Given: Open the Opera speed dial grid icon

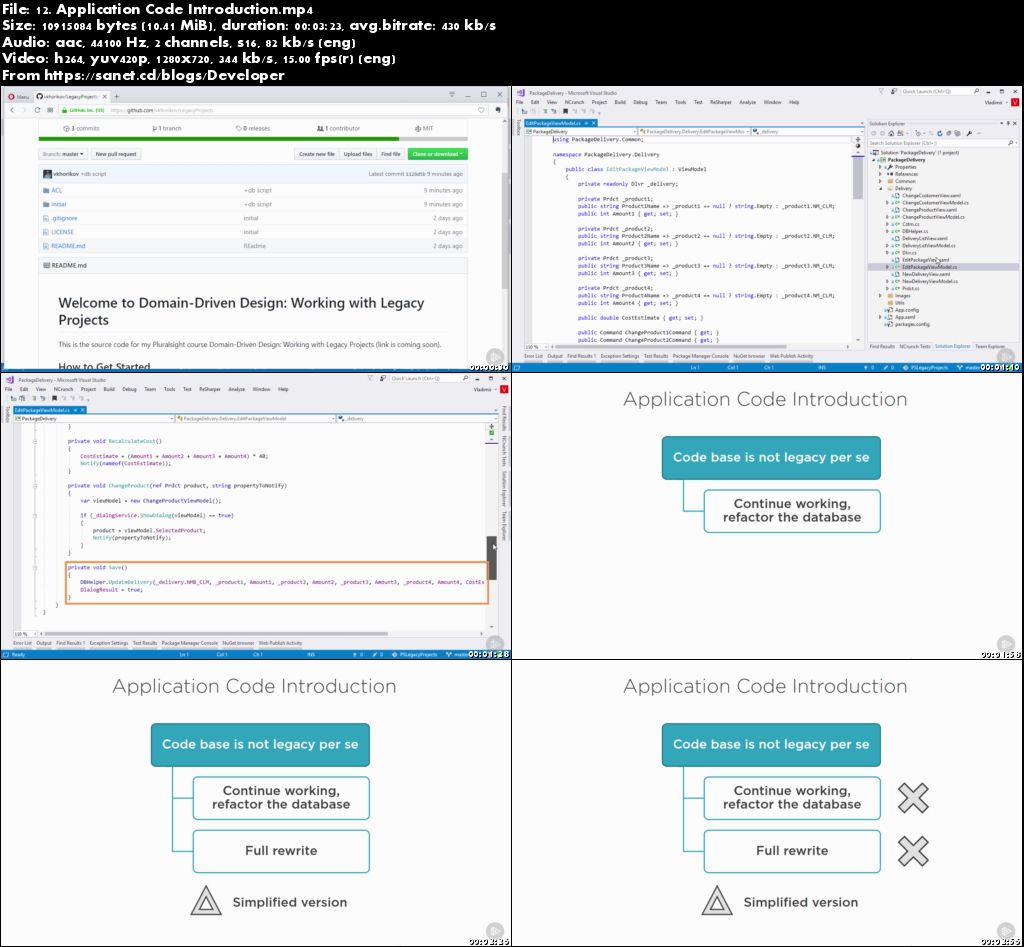Looking at the screenshot, I should coord(50,110).
